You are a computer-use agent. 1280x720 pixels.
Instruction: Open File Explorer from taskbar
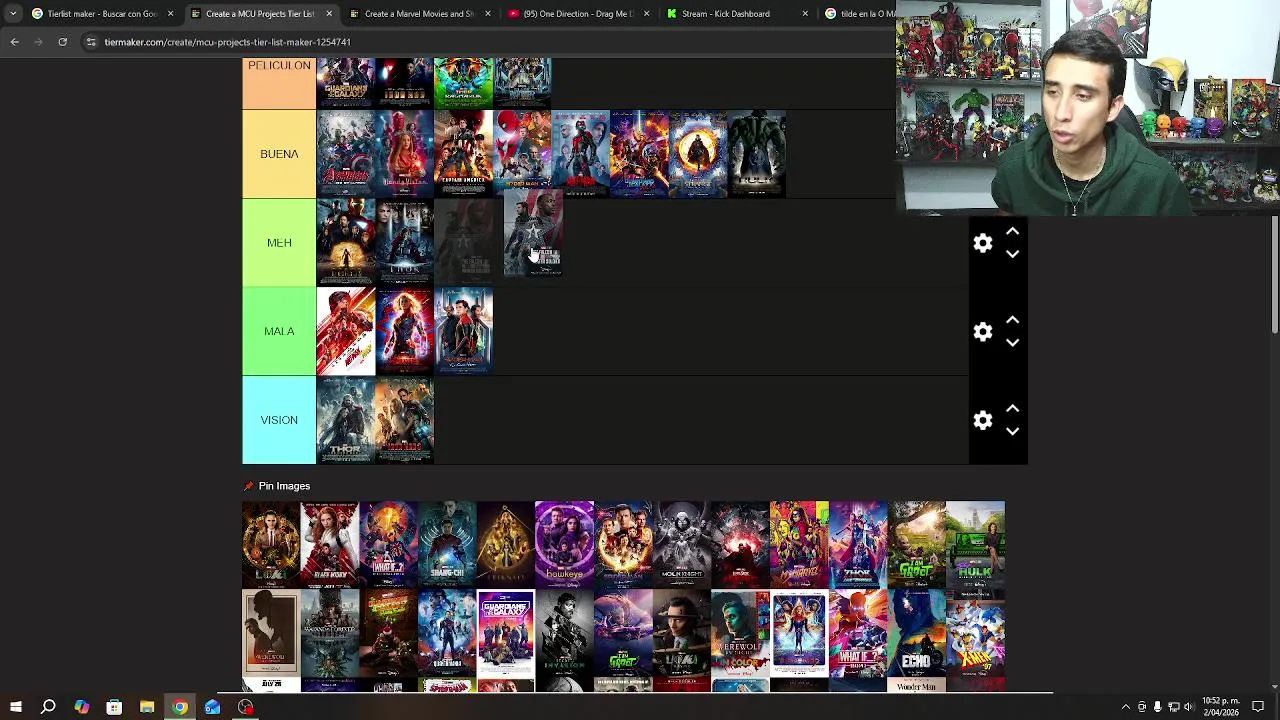coord(147,707)
